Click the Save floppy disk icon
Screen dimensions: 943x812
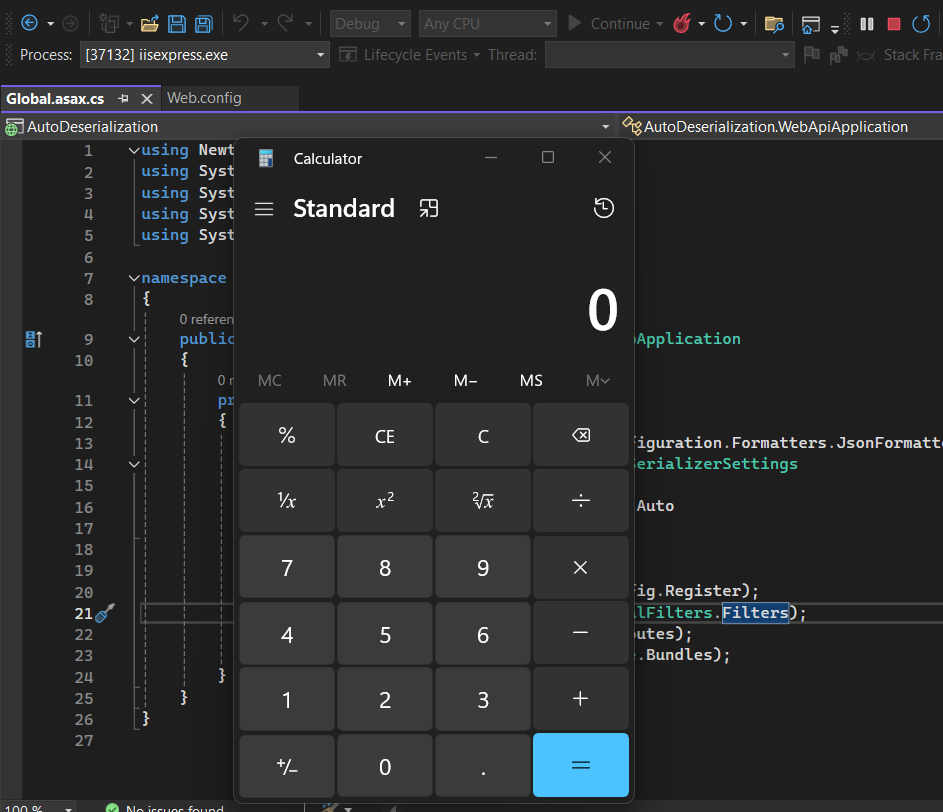point(177,24)
